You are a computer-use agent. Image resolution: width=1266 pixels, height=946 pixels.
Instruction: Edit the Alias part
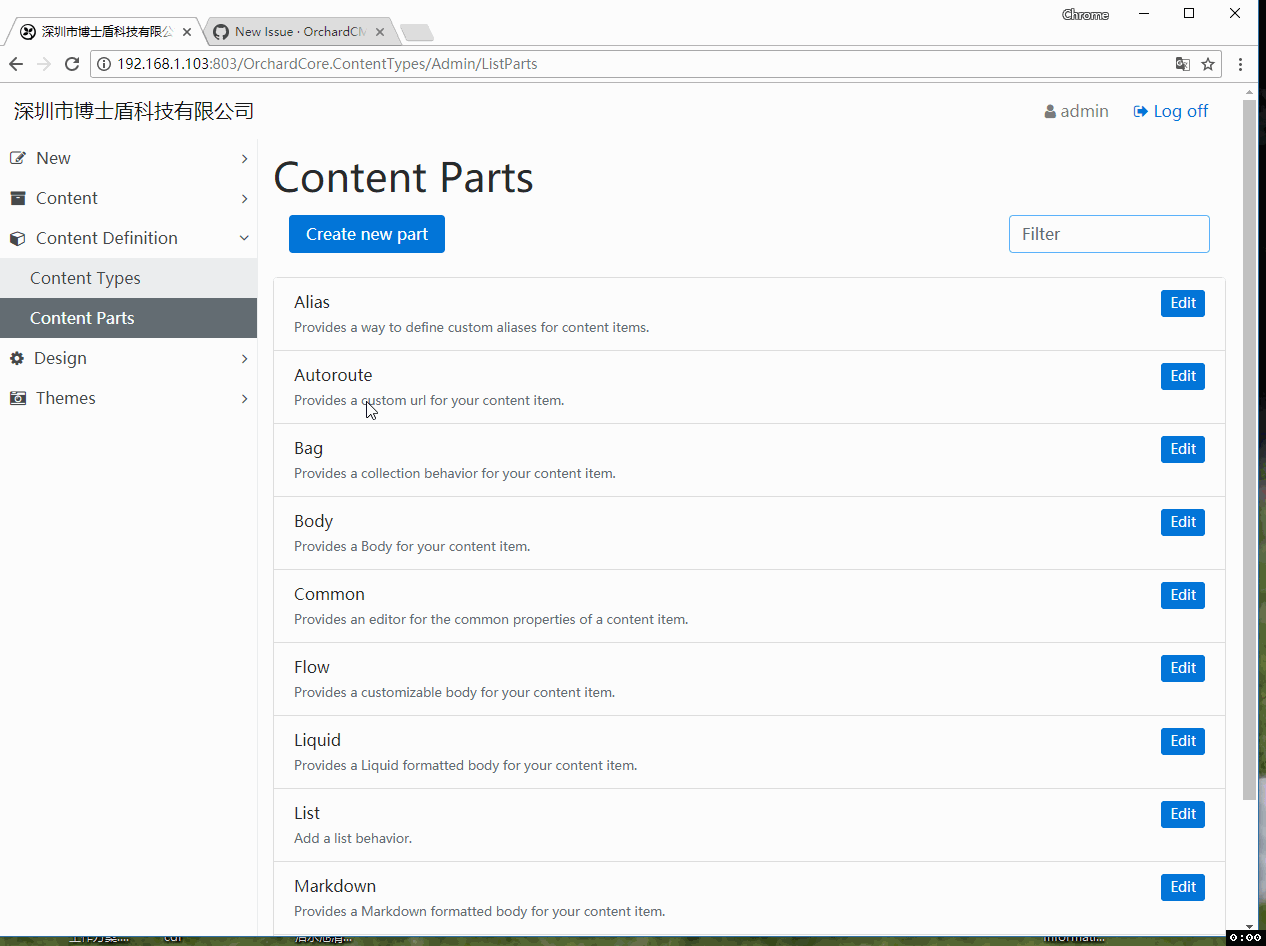coord(1183,303)
